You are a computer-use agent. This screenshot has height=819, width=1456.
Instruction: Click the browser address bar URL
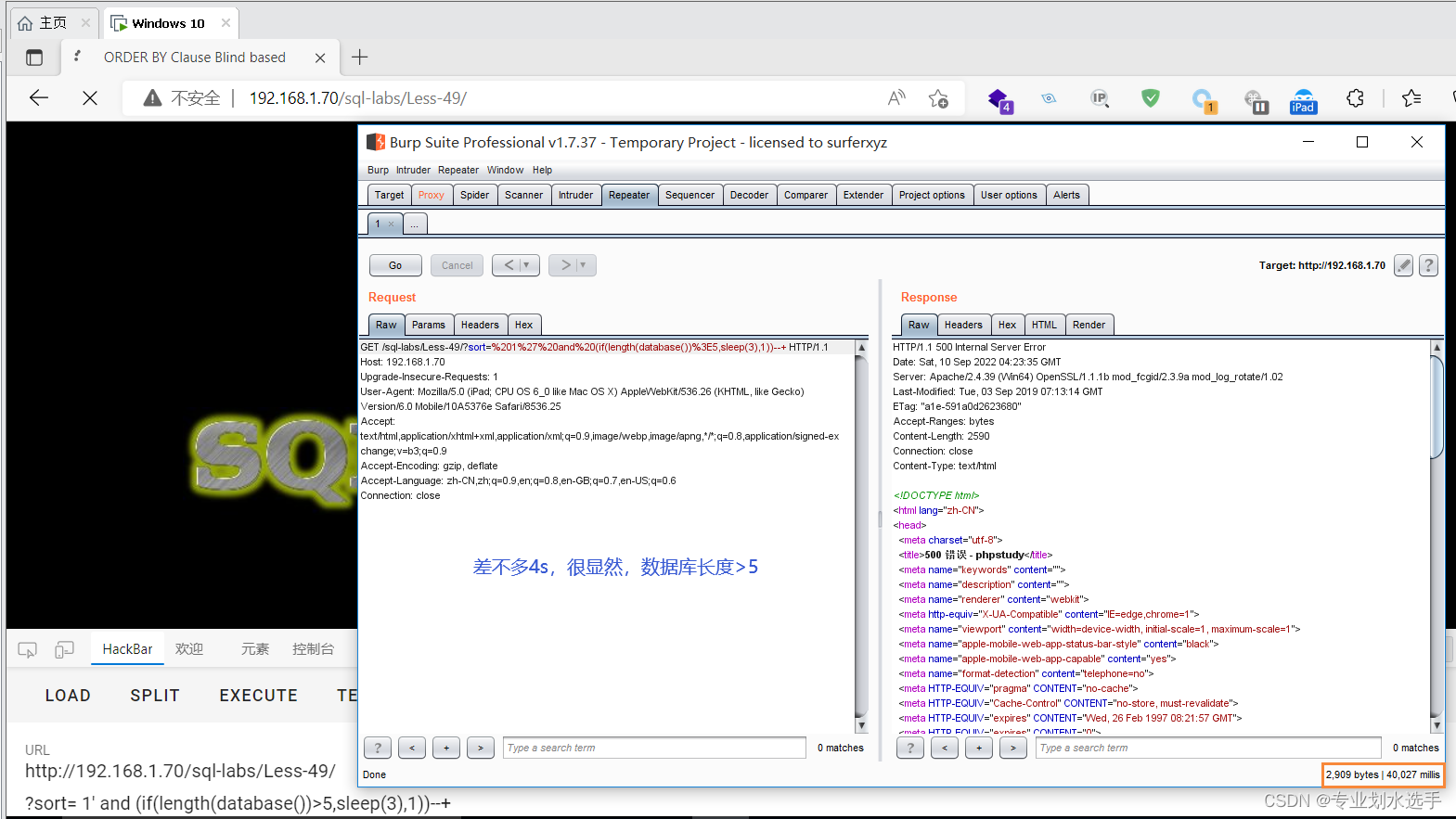(357, 98)
